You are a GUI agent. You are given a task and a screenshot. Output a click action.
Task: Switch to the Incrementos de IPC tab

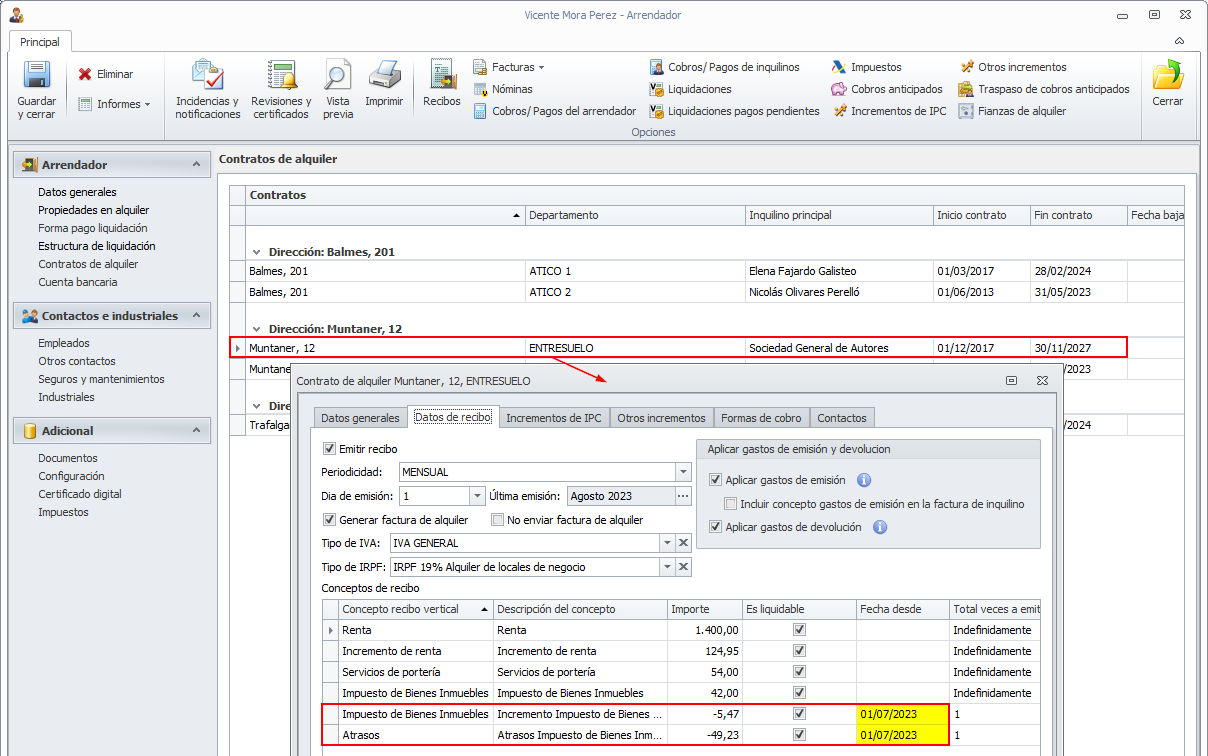[553, 418]
